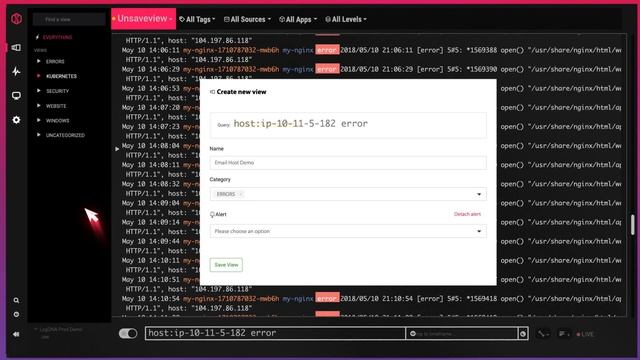
Task: Expand the SECURITY views group
Action: click(39, 91)
